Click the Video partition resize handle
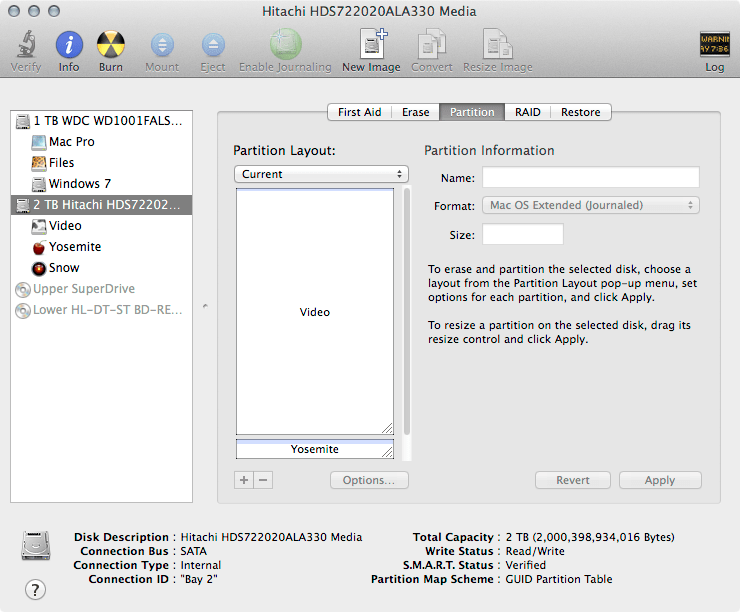 pyautogui.click(x=387, y=428)
